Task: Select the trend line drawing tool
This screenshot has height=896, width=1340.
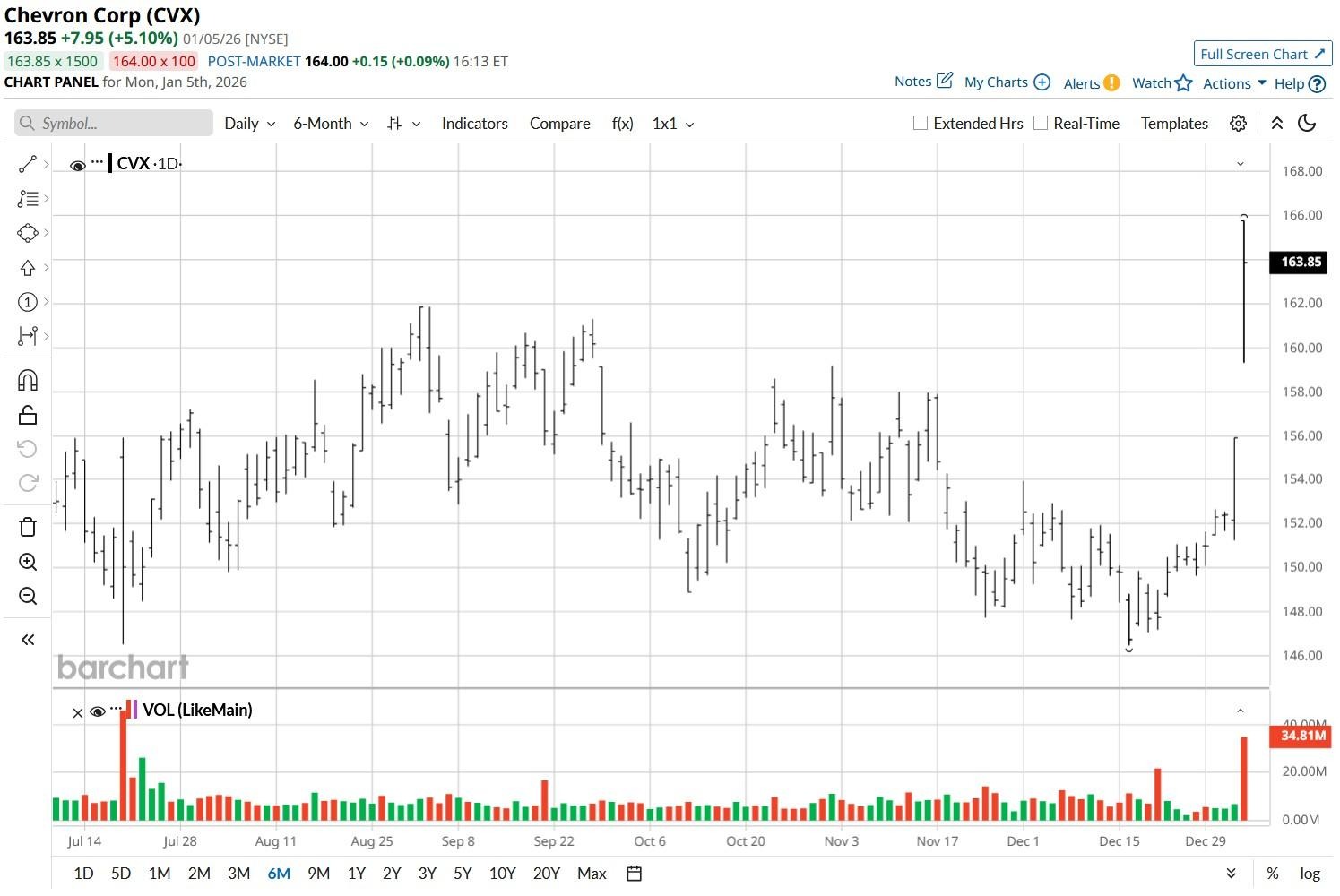Action: (x=28, y=164)
